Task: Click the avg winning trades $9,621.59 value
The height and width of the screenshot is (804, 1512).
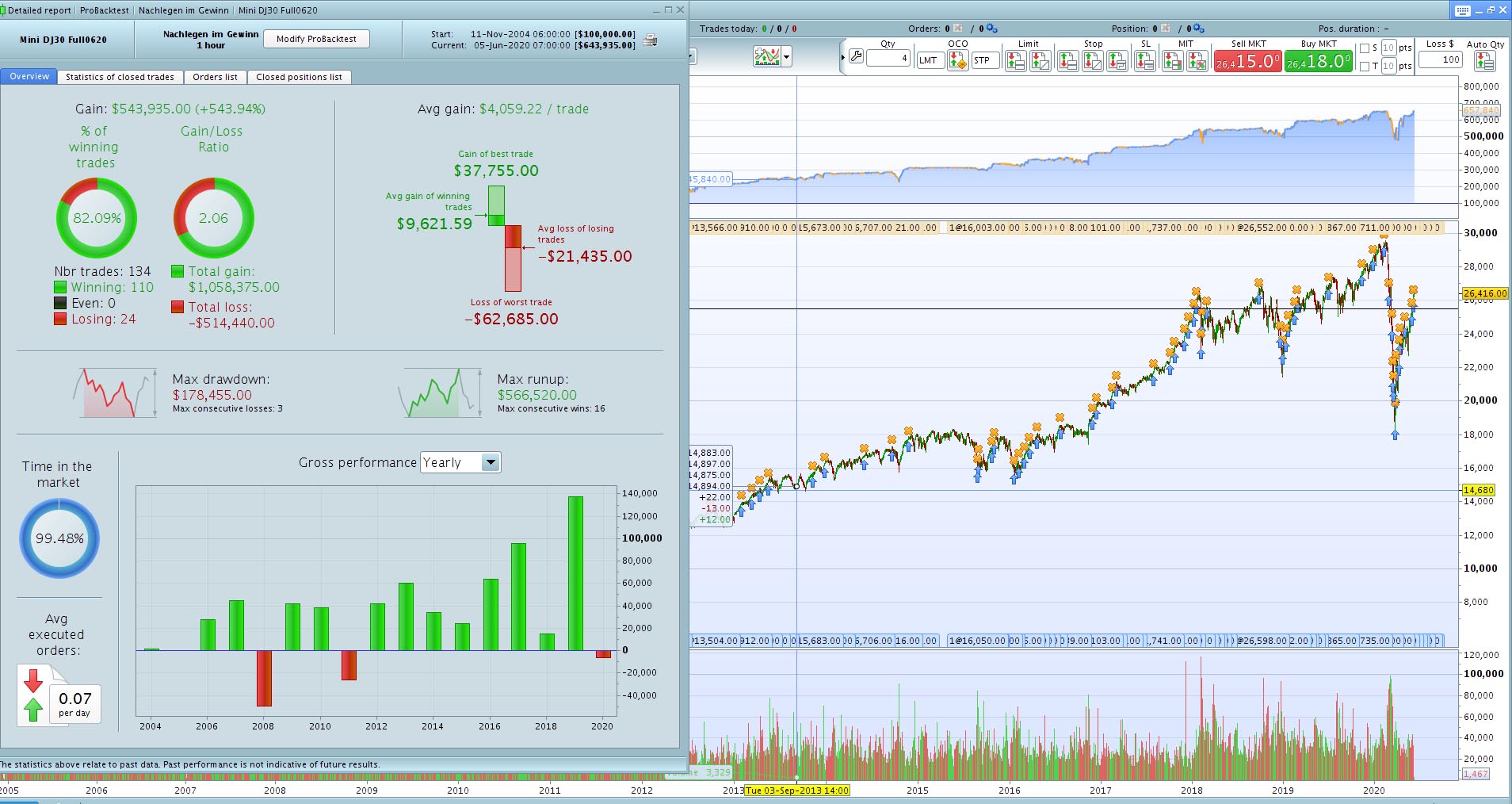Action: 434,224
